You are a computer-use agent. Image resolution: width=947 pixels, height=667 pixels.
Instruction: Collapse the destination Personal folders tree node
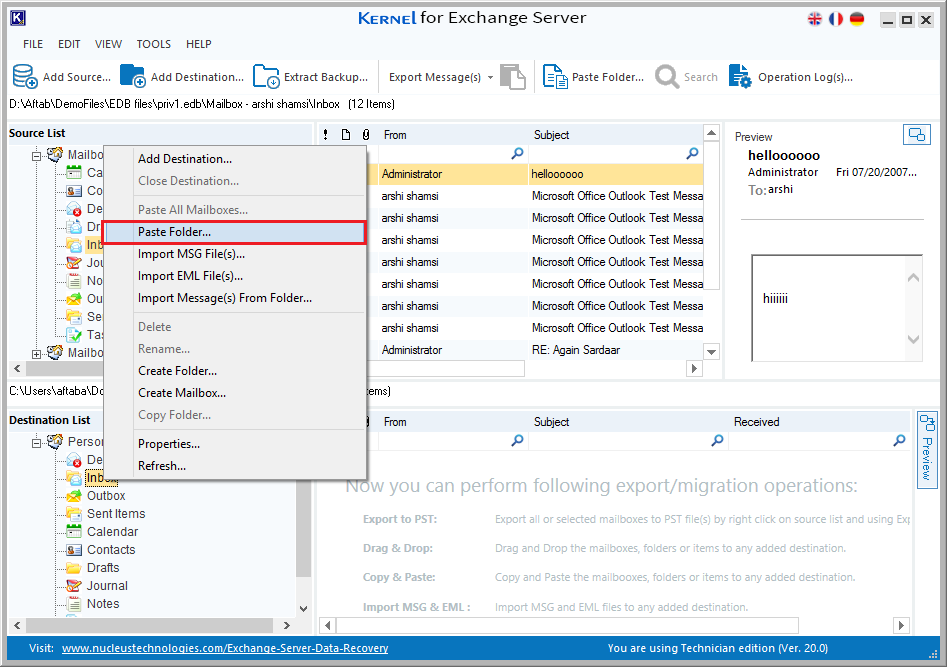[36, 443]
